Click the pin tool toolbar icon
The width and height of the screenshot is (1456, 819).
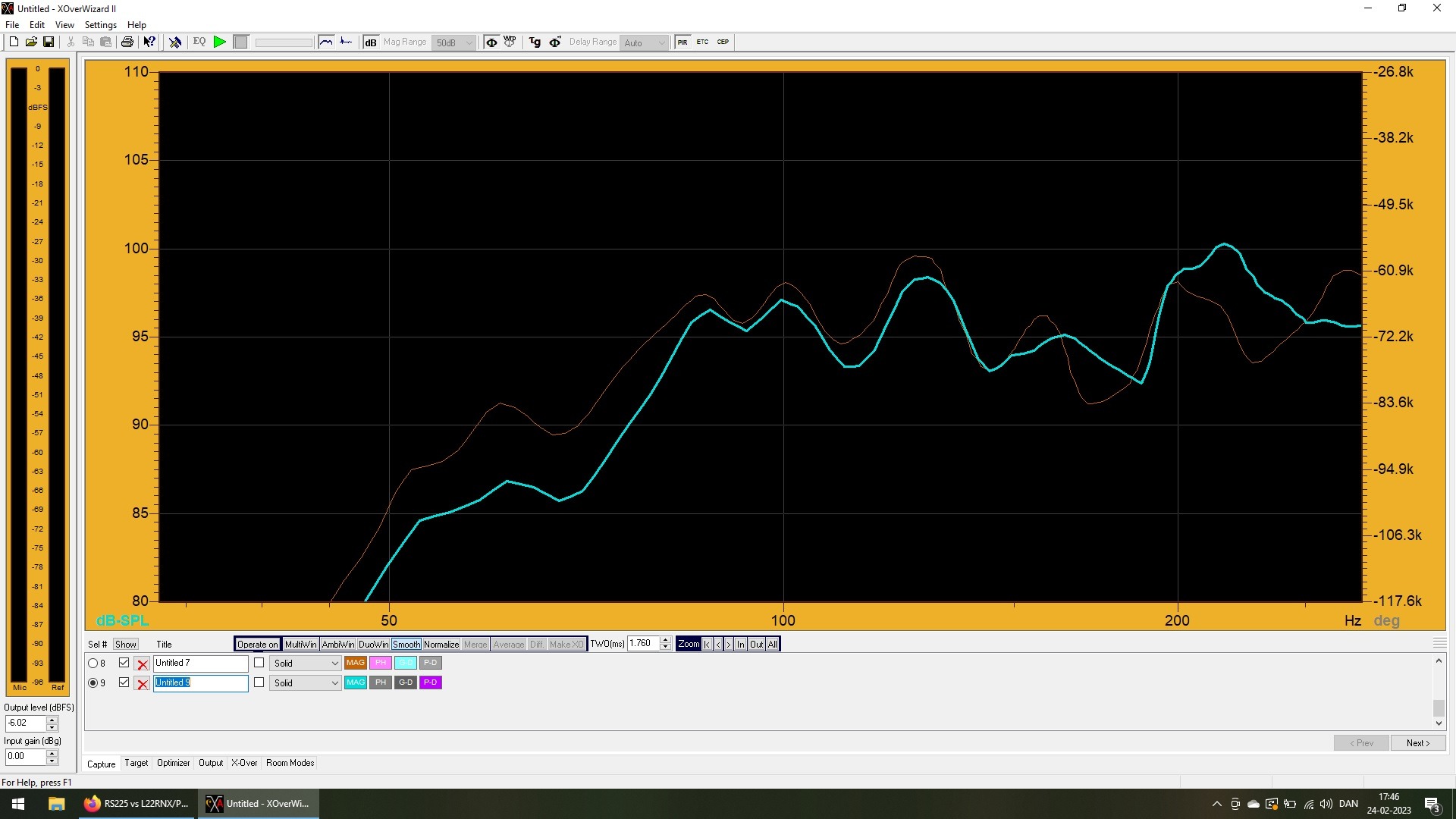click(175, 42)
